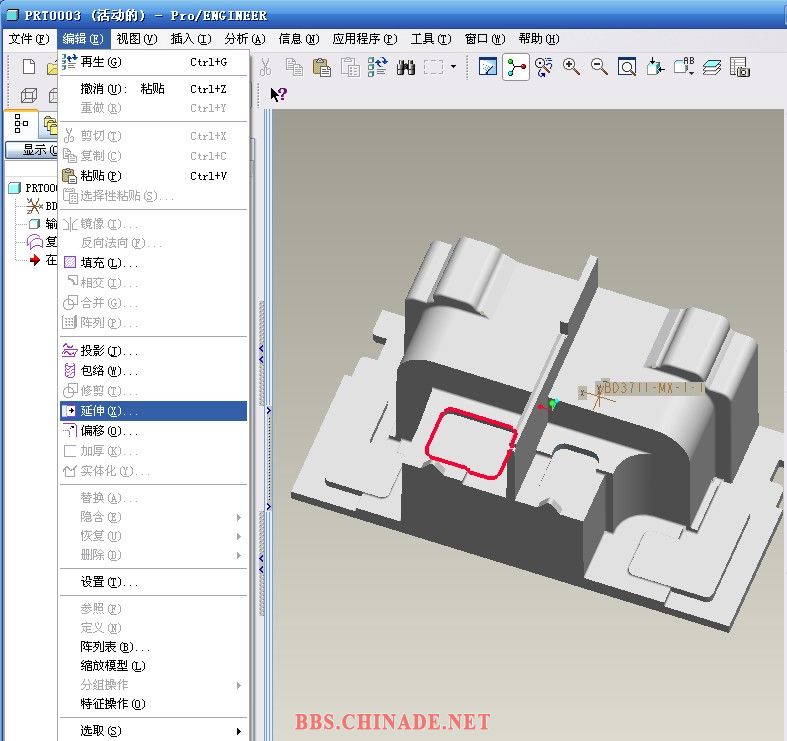Click the repaint screen icon
787x741 pixels.
488,67
